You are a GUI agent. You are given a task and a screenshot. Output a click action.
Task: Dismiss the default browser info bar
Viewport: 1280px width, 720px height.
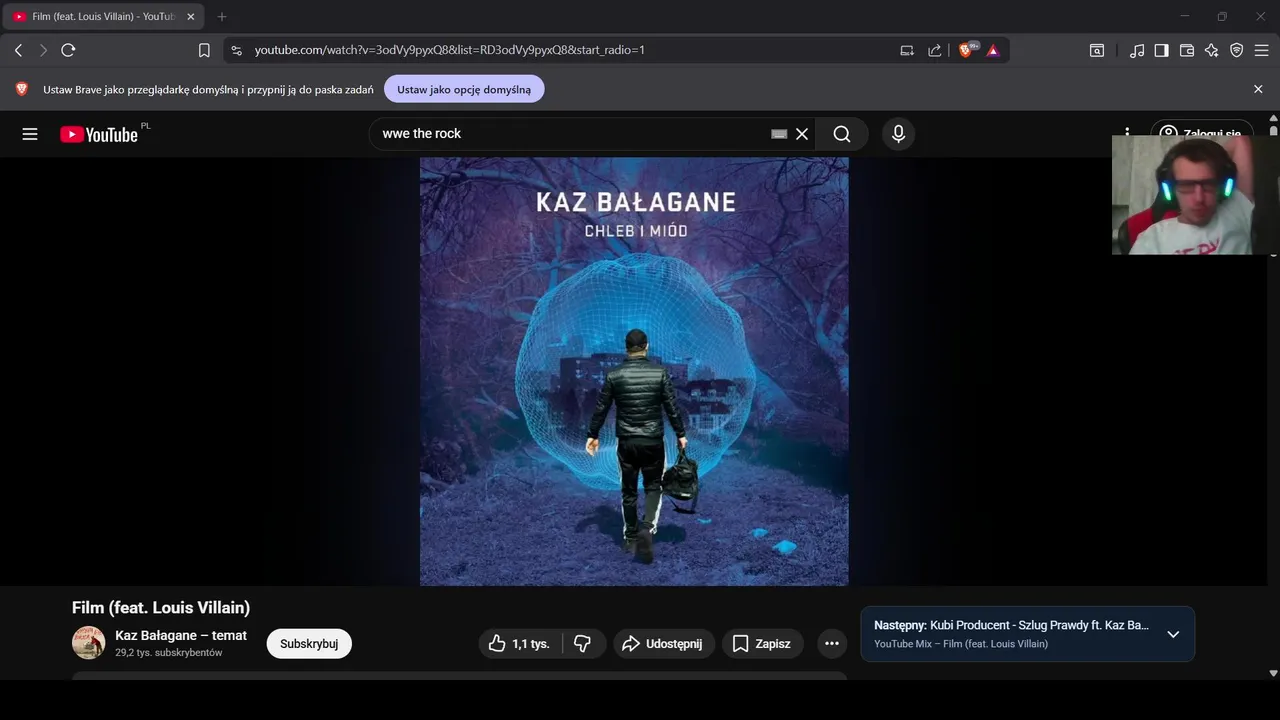click(x=1258, y=89)
